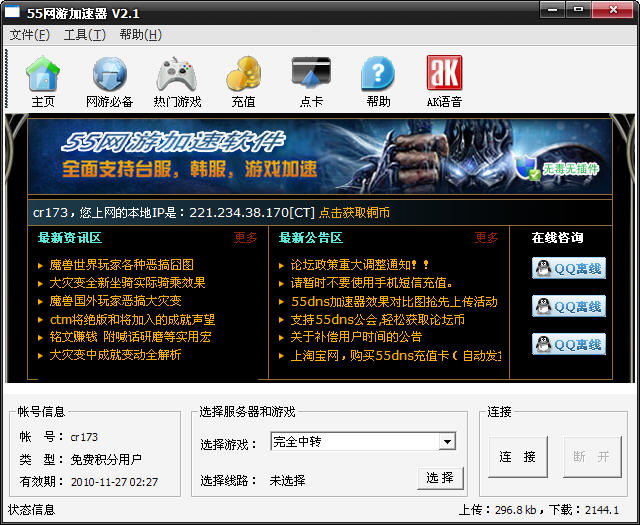
Task: Click upload value 296.8 kb
Action: coord(516,510)
